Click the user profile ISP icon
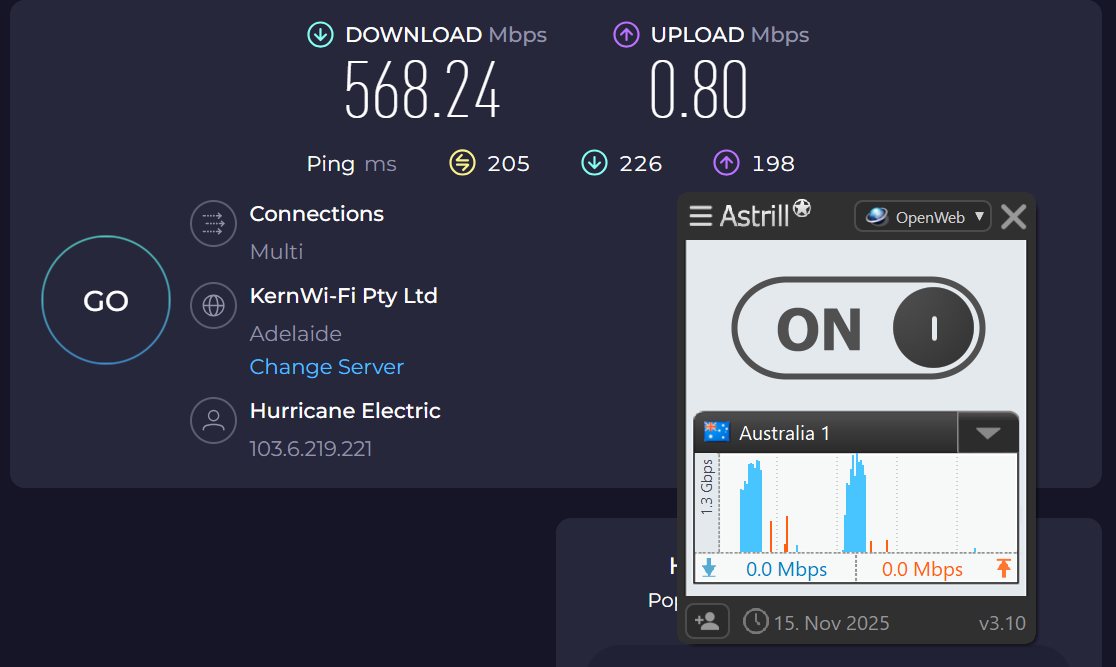 (x=213, y=420)
